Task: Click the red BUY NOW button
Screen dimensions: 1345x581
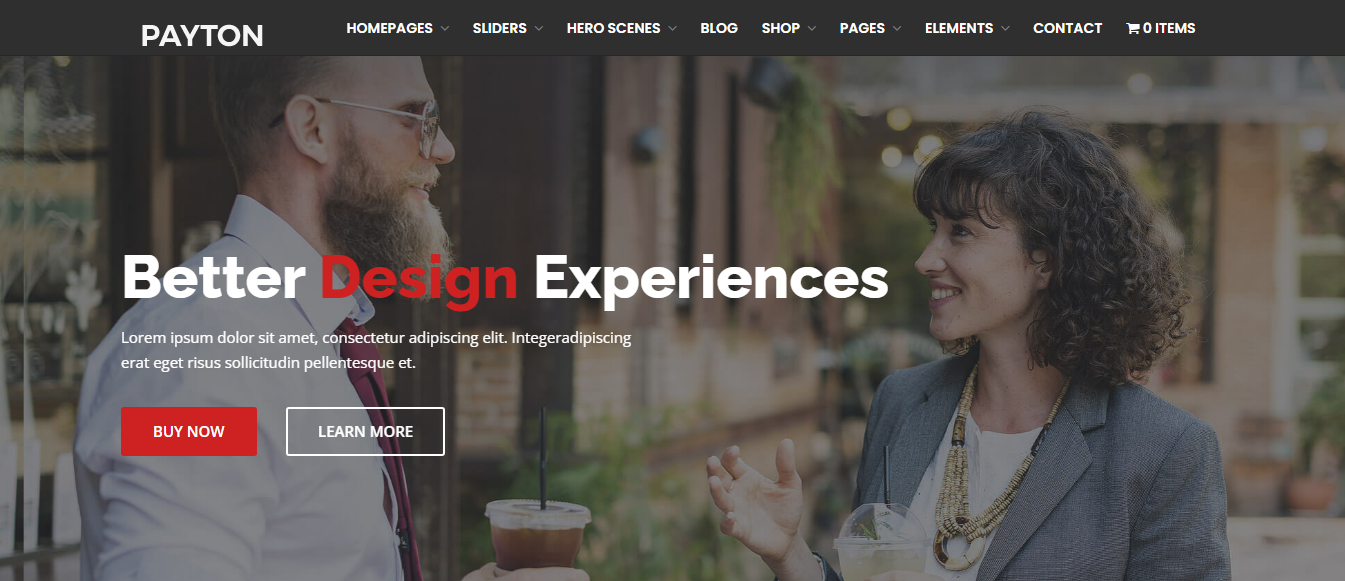Action: click(189, 431)
